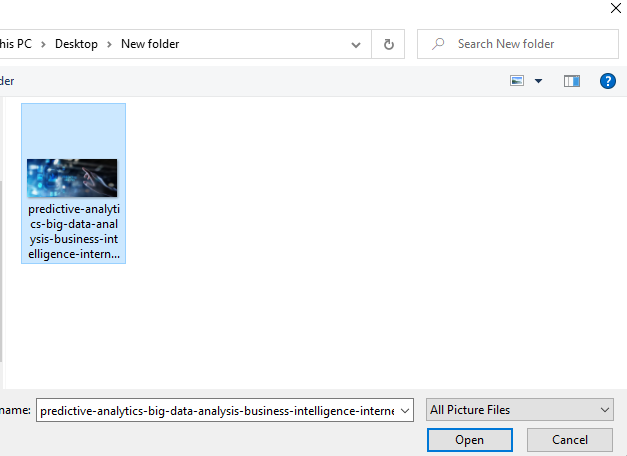Expand the chevron between Desktop and New folder
Screen dimensions: 627x456
point(110,44)
